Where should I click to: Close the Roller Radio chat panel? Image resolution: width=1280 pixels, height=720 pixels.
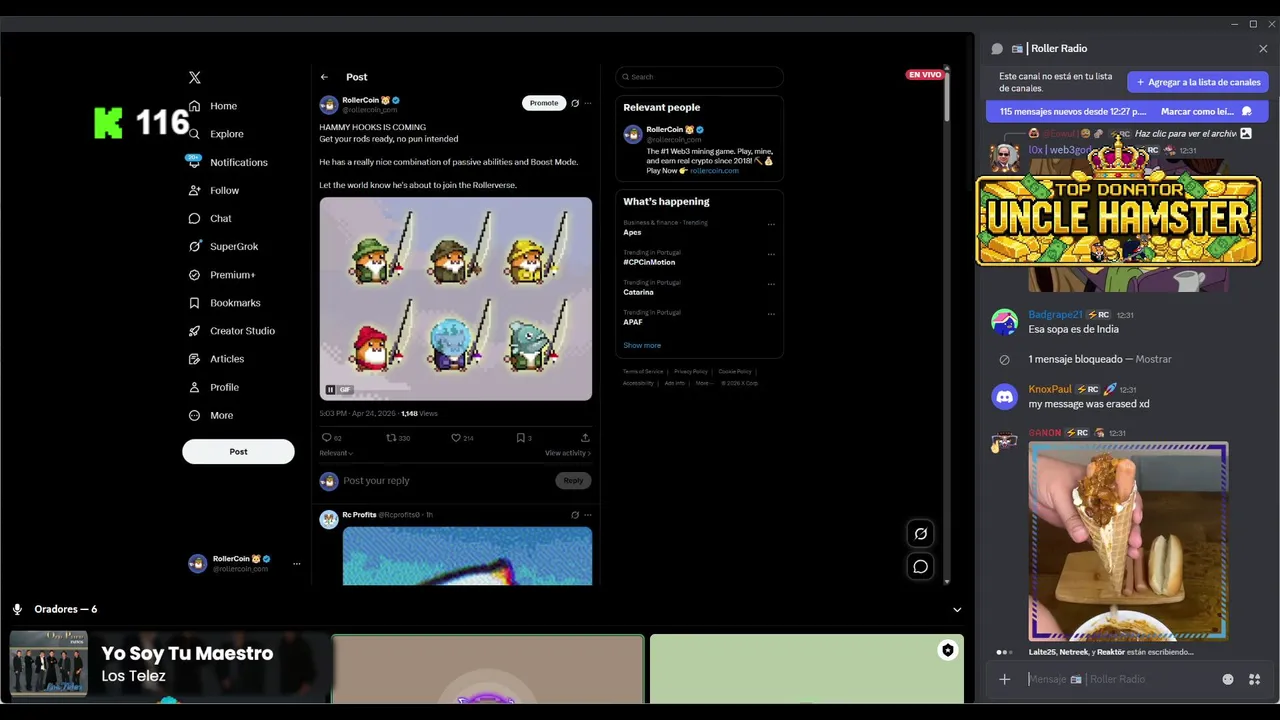[x=1263, y=49]
